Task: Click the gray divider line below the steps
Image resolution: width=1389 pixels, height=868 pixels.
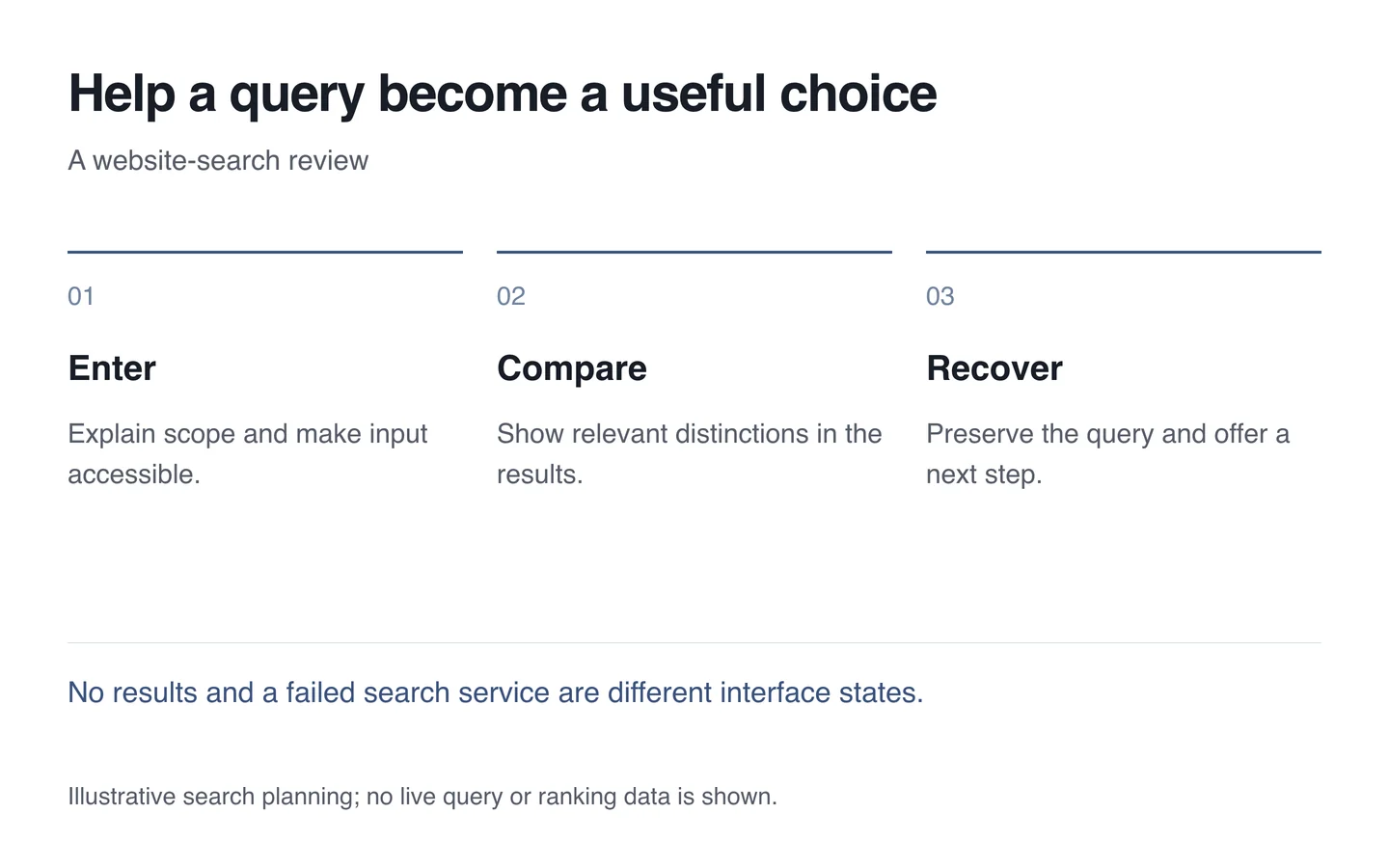Action: point(694,642)
